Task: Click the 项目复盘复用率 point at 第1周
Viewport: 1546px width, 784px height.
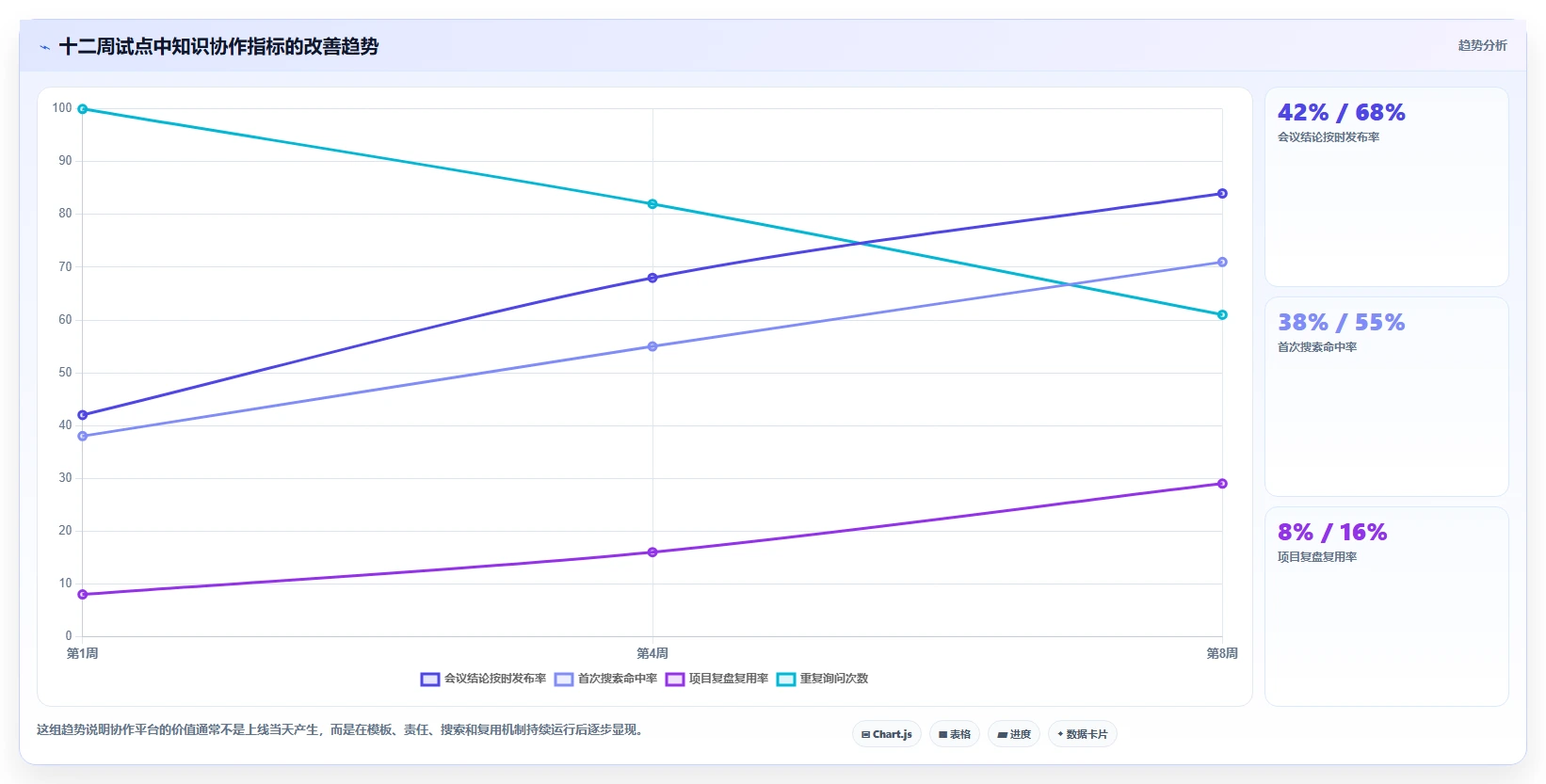Action: click(x=83, y=595)
